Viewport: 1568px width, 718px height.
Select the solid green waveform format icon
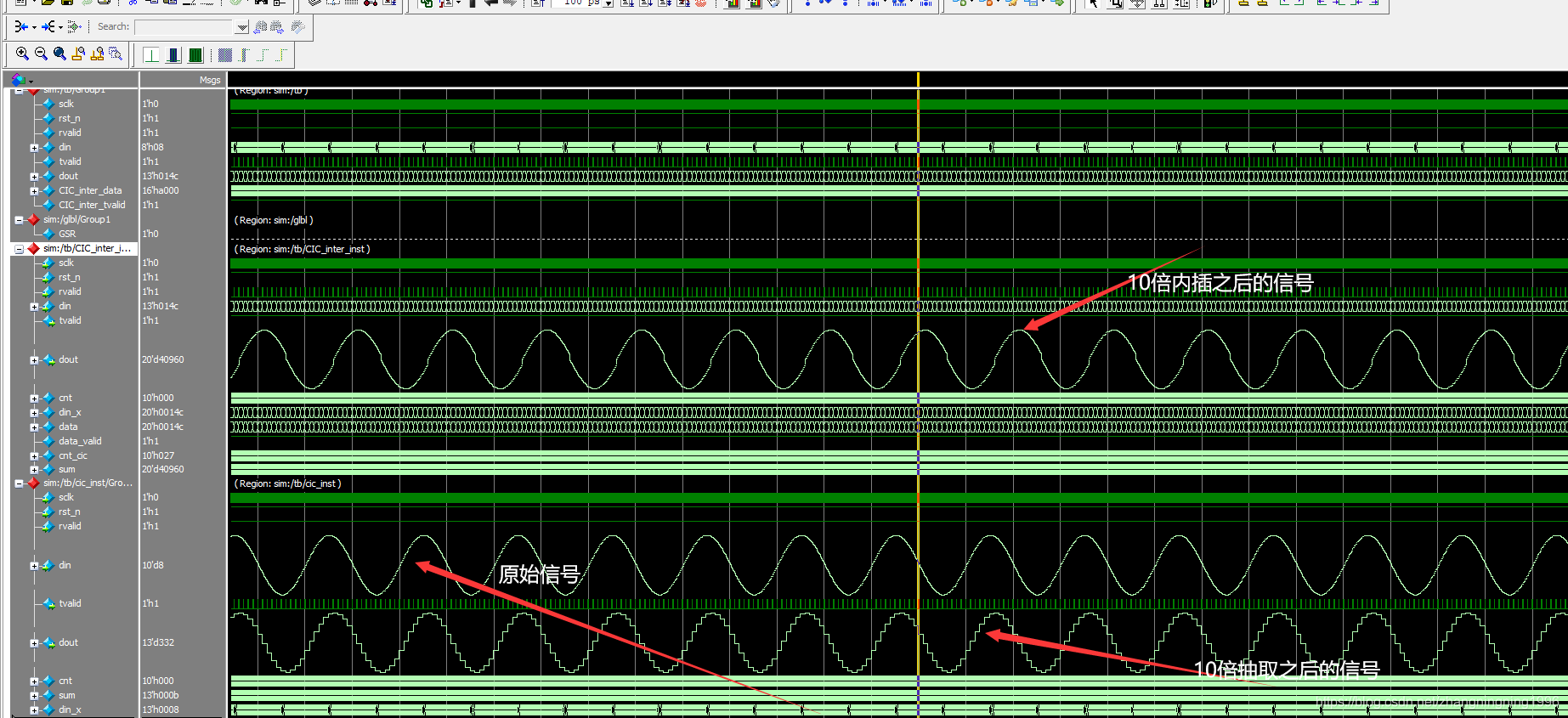pos(195,55)
